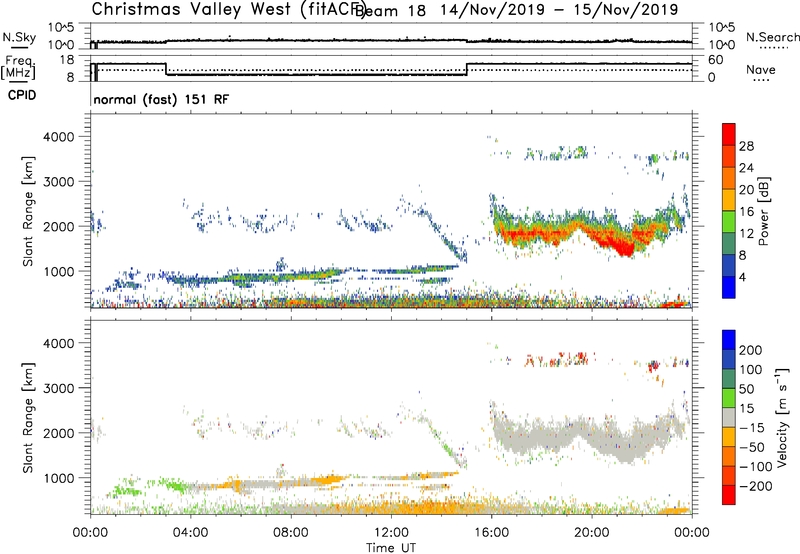Click the "-50" label on velocity colorbar

coord(752,447)
